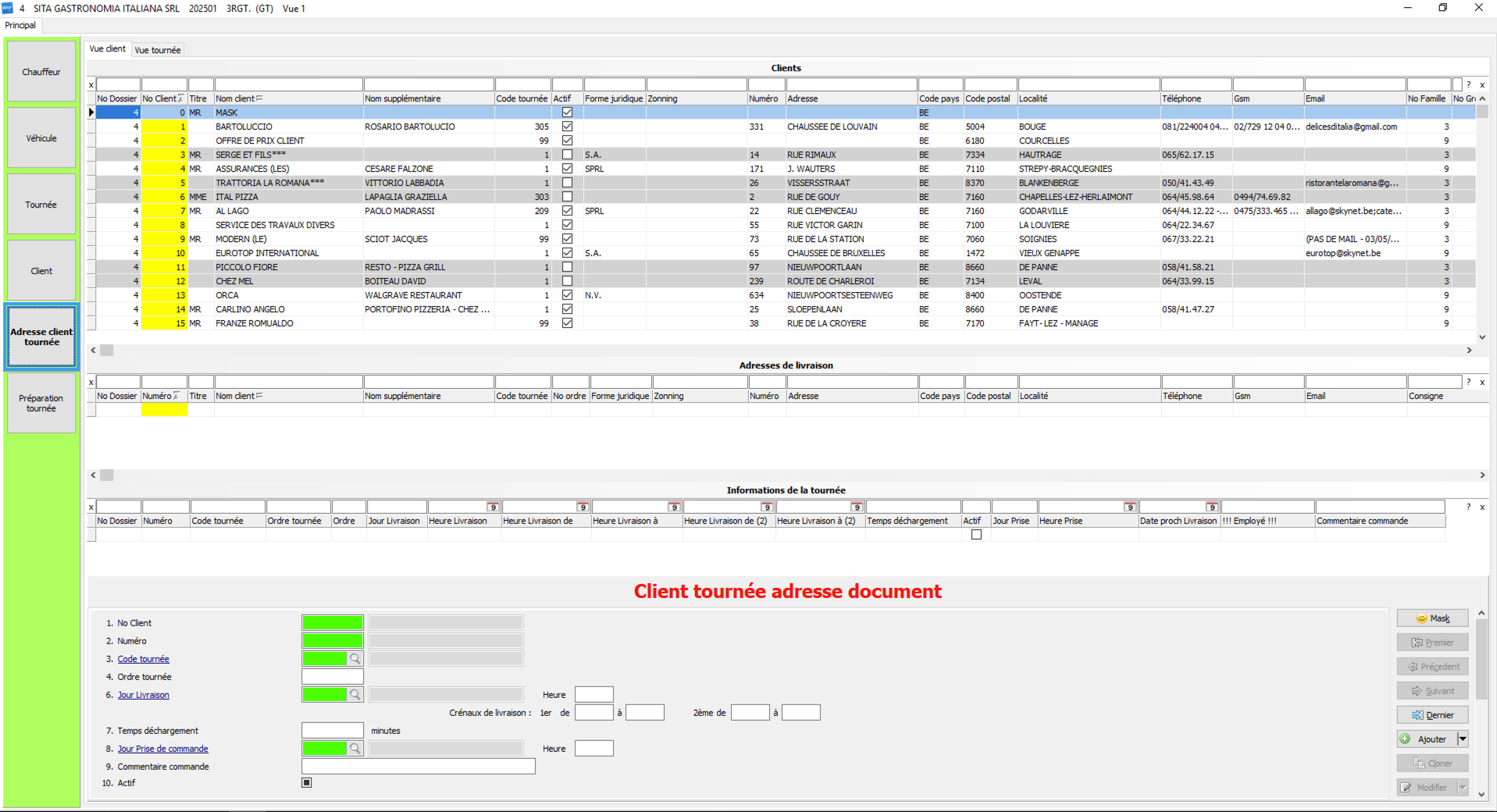
Task: Click Adresses de livraison horizontal scrollbar thumb
Action: tap(107, 475)
